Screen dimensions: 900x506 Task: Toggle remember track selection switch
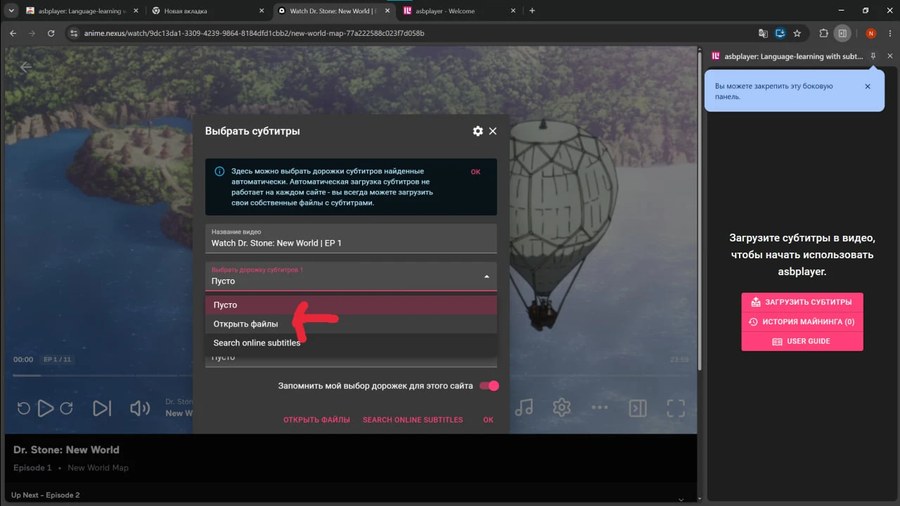(x=490, y=386)
